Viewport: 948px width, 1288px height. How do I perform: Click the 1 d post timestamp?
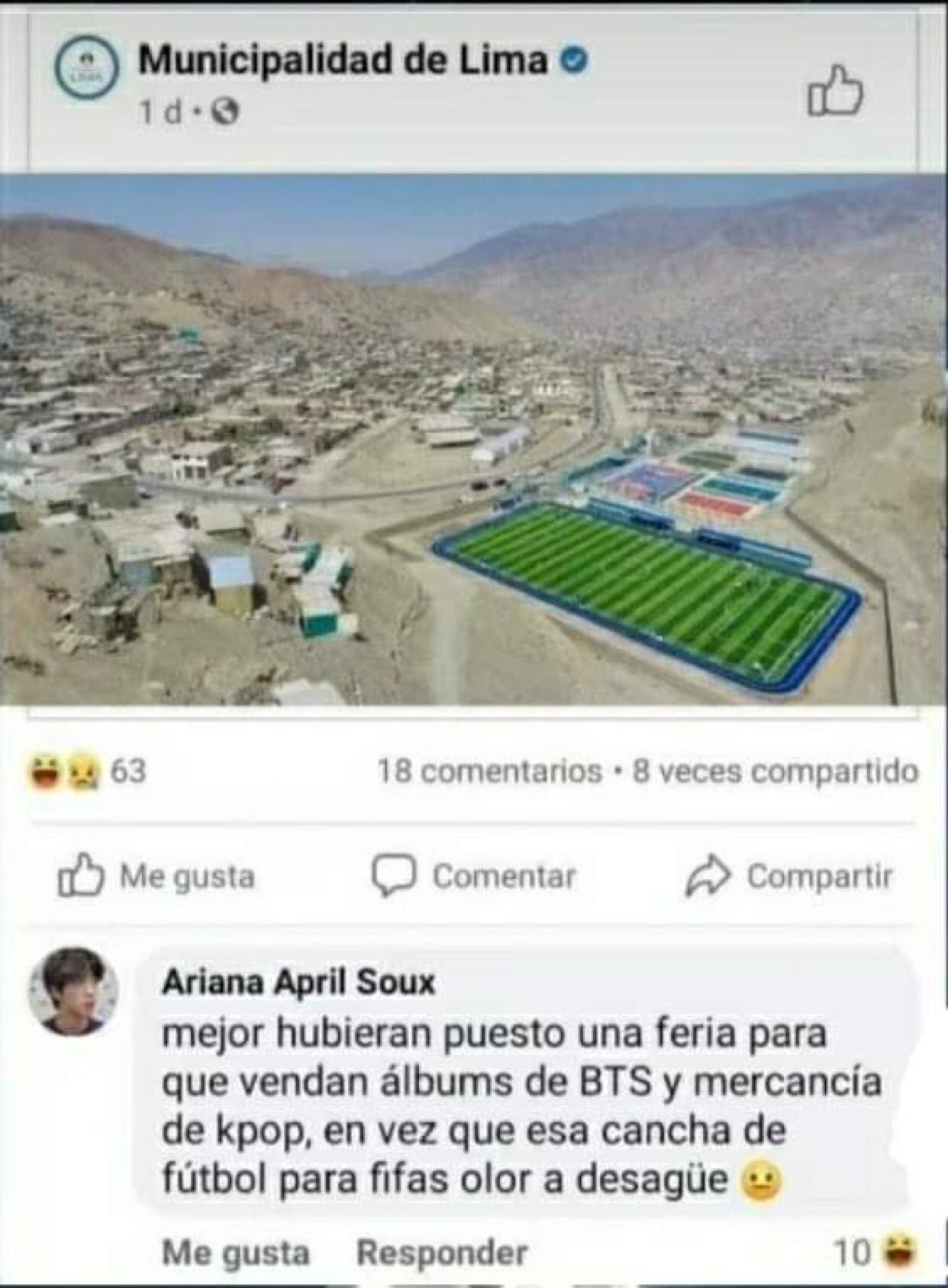161,113
